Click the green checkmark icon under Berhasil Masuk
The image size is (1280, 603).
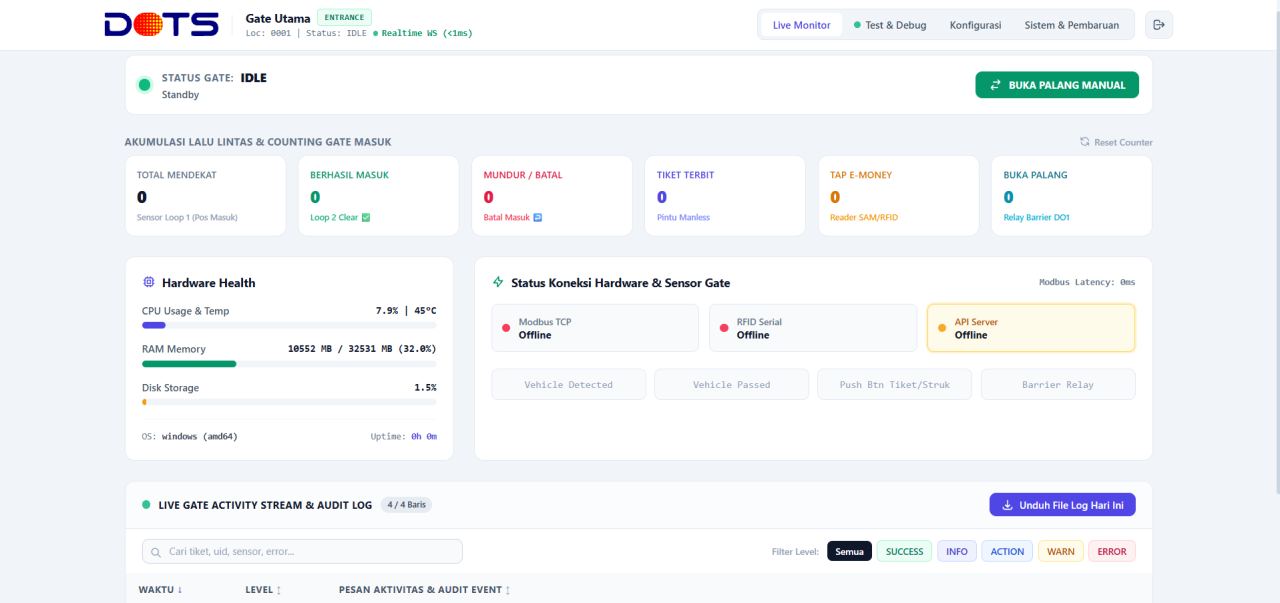366,217
